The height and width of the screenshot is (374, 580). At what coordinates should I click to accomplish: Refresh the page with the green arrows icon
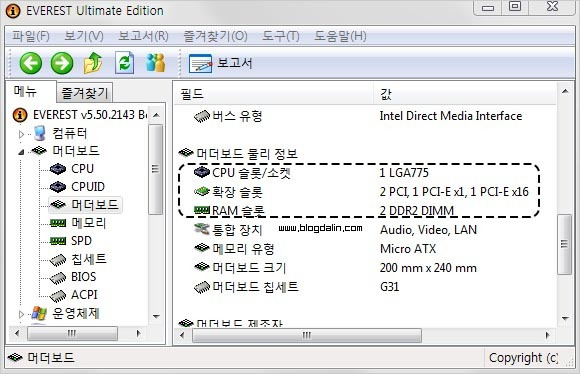pos(125,63)
